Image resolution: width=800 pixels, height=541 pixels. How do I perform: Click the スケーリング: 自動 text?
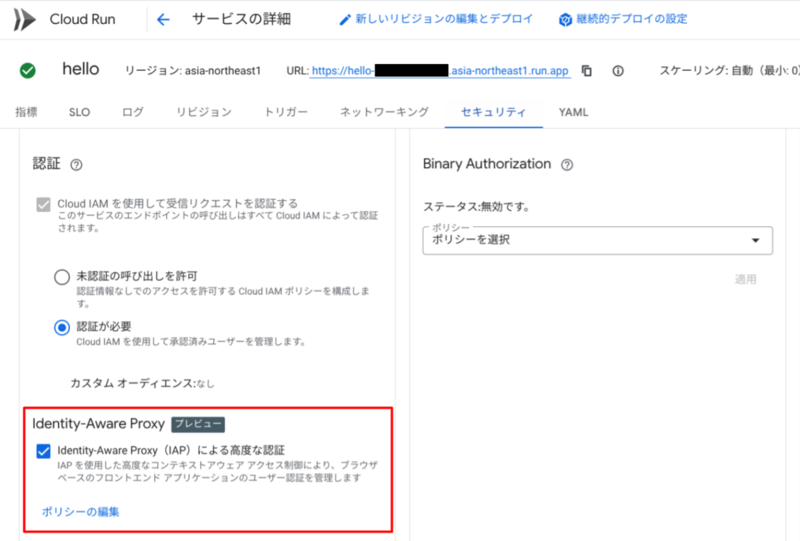(x=730, y=70)
